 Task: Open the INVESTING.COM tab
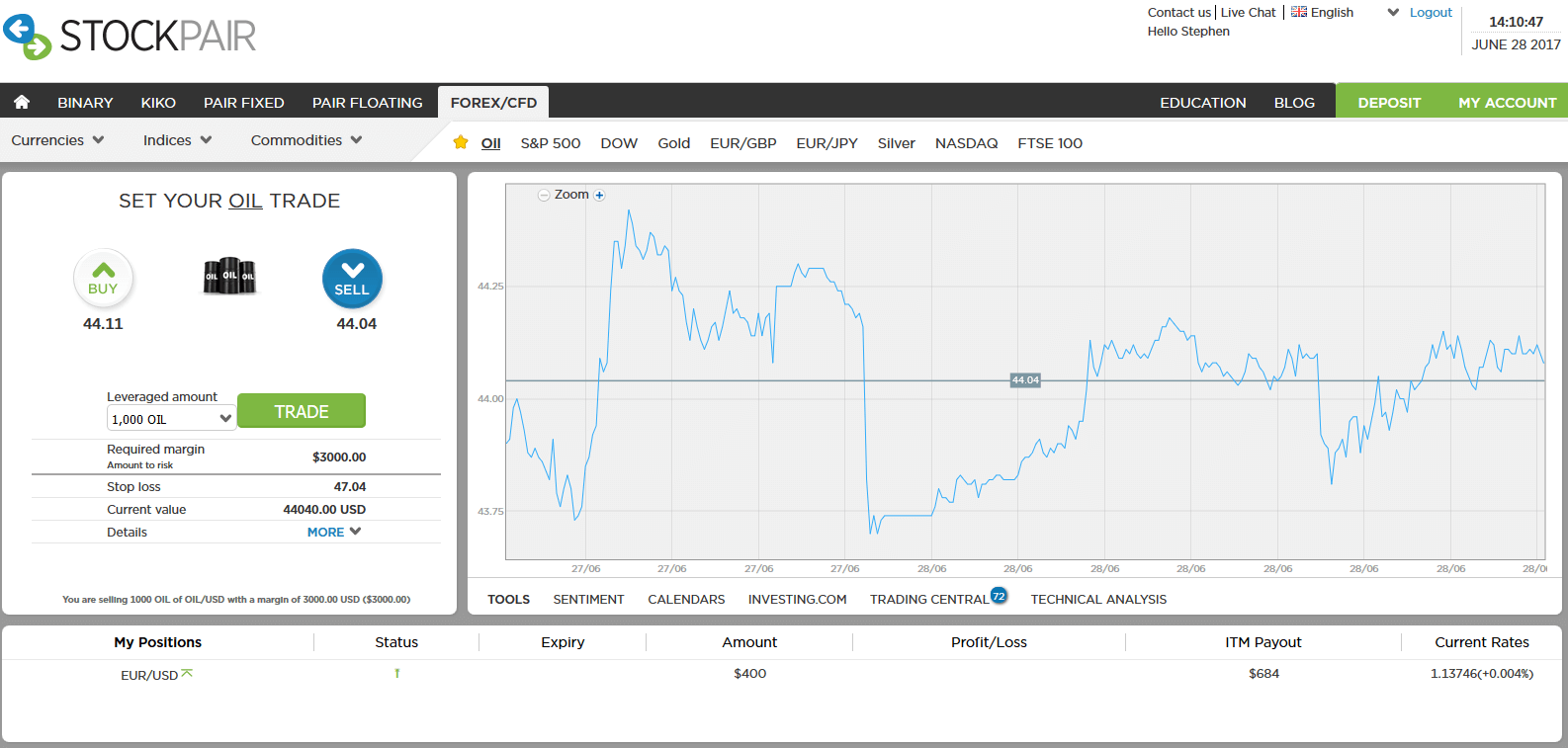click(797, 600)
